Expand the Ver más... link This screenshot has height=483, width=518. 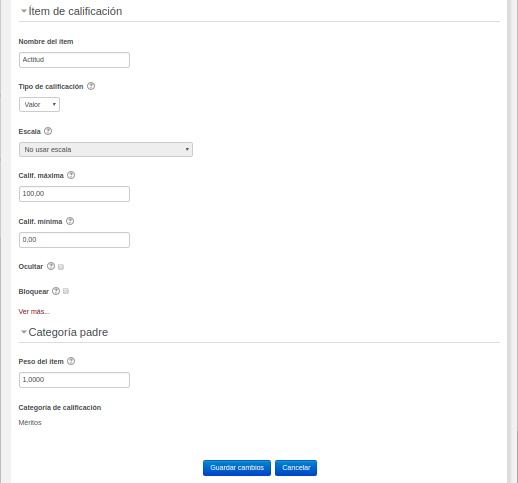34,312
